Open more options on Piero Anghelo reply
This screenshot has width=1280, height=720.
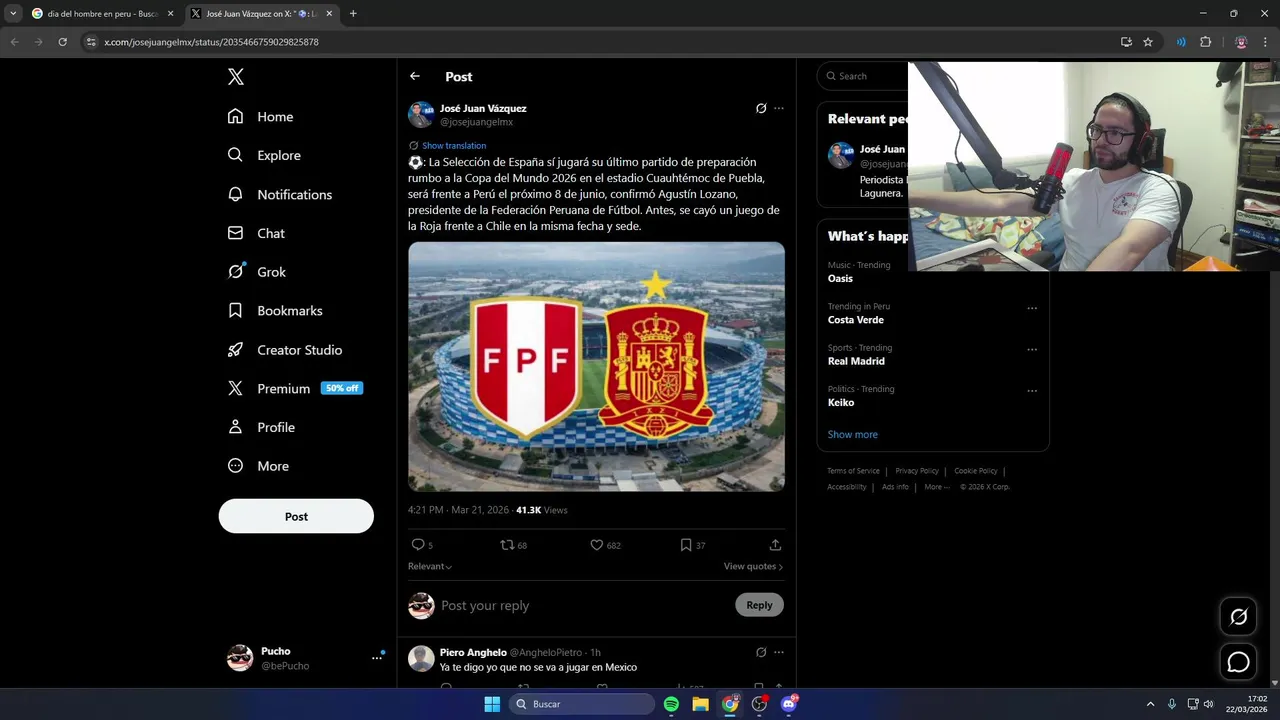coord(779,652)
